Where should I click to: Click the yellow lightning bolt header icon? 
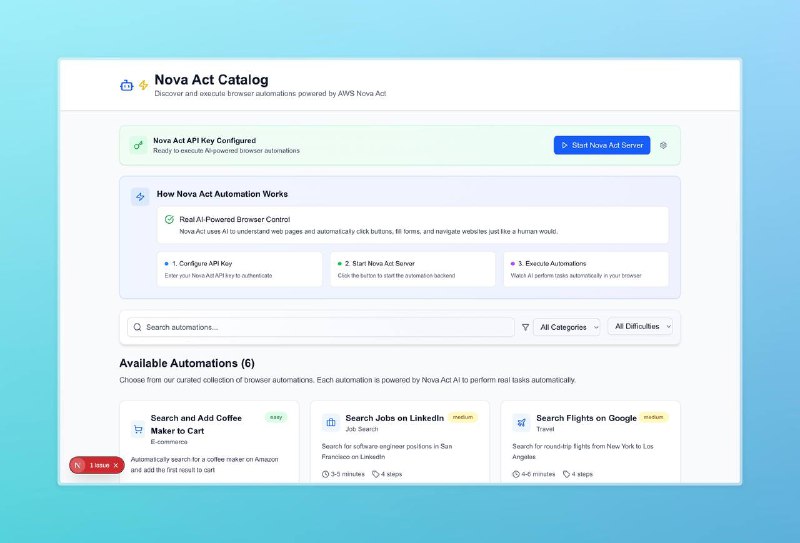pyautogui.click(x=143, y=85)
